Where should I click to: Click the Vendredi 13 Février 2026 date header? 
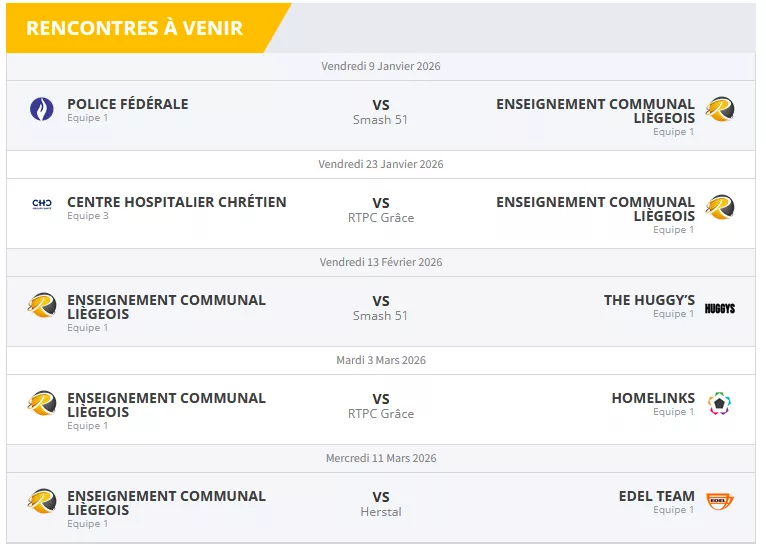[x=381, y=262]
